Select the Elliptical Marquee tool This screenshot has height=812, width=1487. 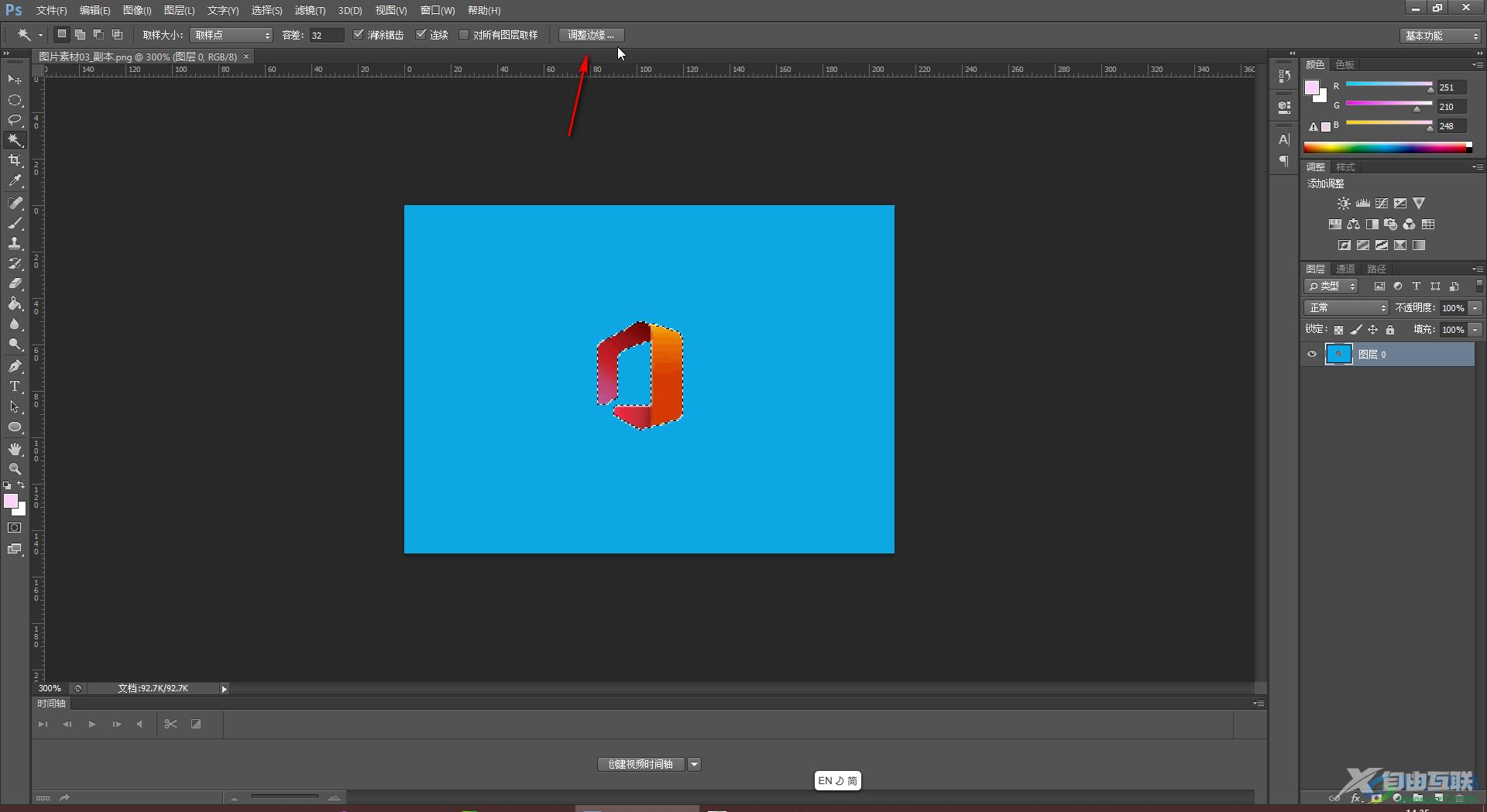[x=15, y=100]
